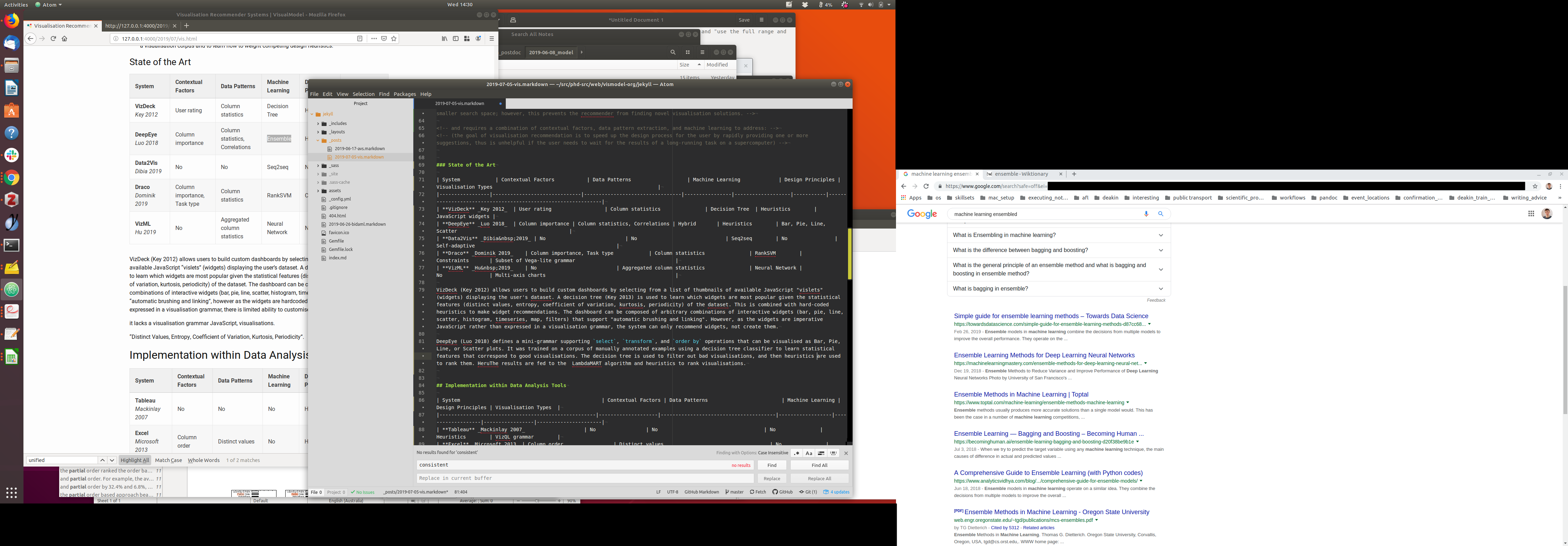Click the master branch indicator
The image size is (1568, 546).
735,492
